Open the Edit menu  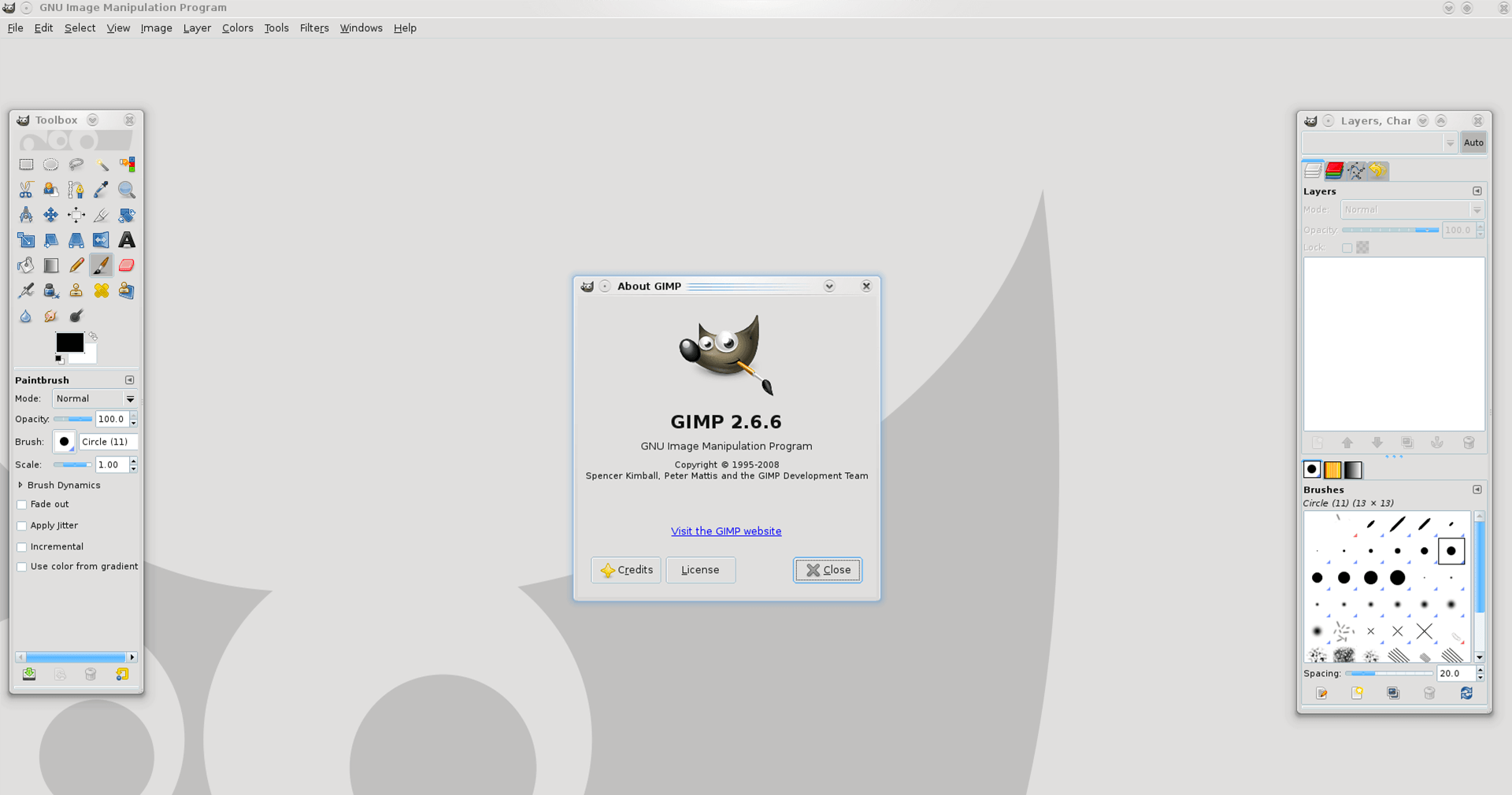(43, 28)
